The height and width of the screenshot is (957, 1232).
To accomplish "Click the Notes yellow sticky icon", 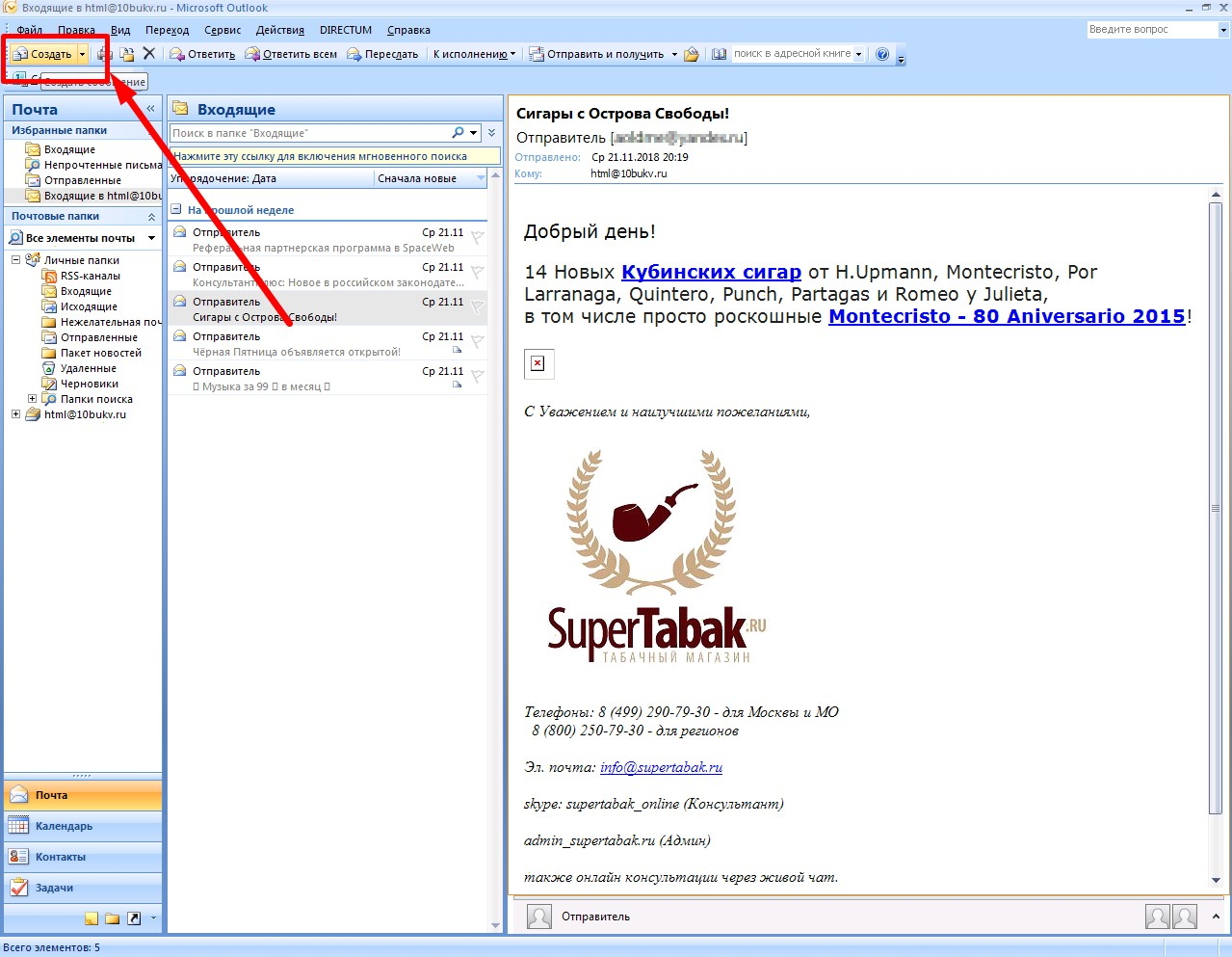I will click(x=92, y=918).
